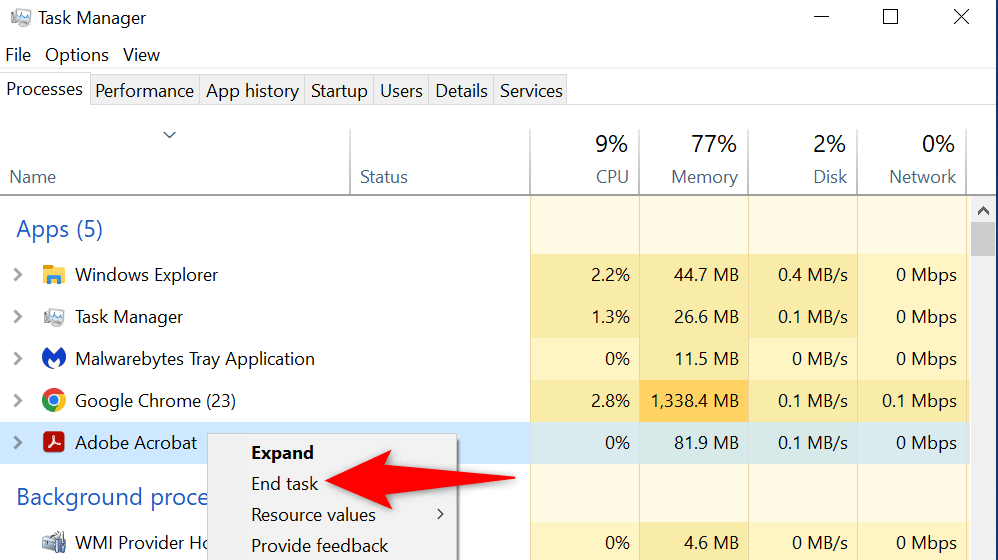Expand the Malwarebytes Tray Application row

click(x=18, y=359)
